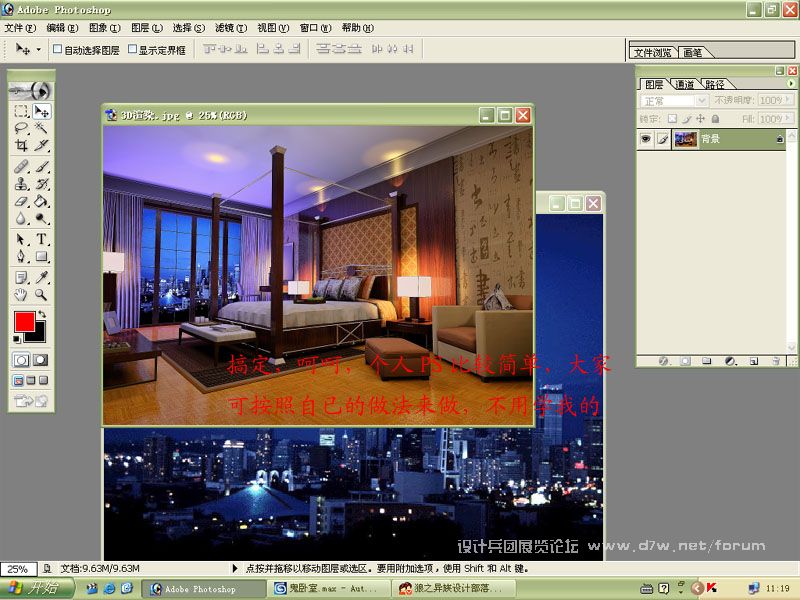This screenshot has height=600, width=800.
Task: Select the Type (T) tool
Action: (x=42, y=240)
